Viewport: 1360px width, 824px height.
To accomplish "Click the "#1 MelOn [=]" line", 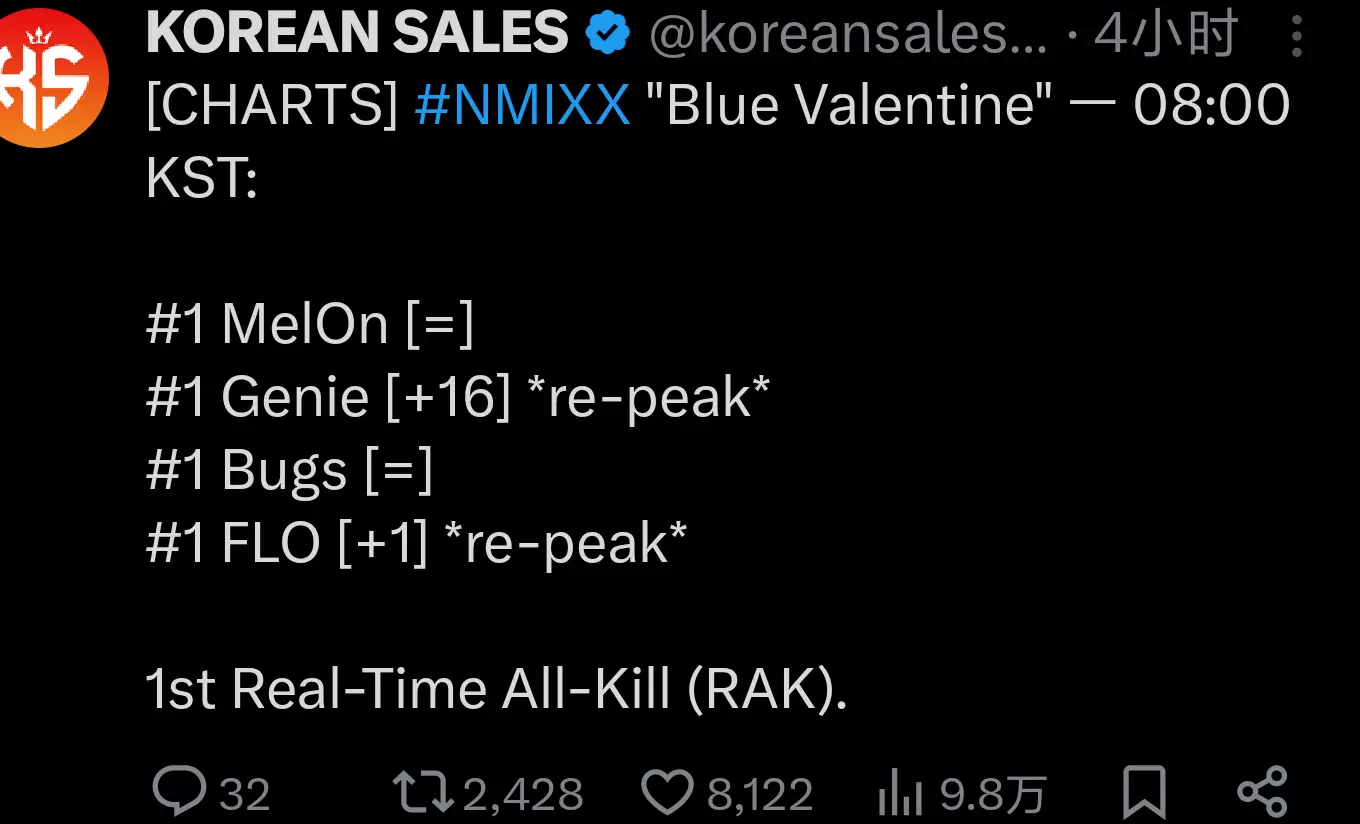I will click(x=310, y=324).
